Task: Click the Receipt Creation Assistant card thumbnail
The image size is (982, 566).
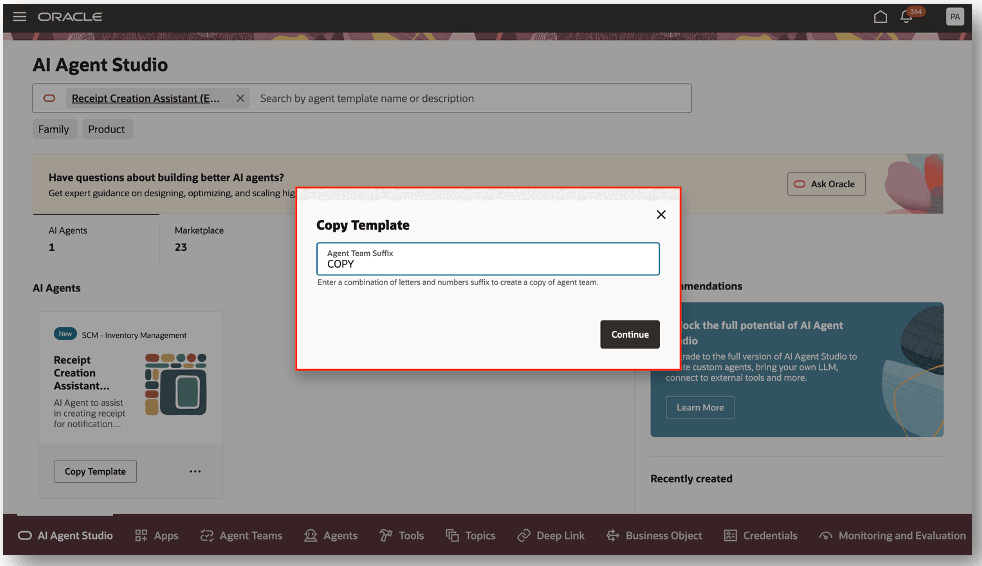Action: (175, 384)
